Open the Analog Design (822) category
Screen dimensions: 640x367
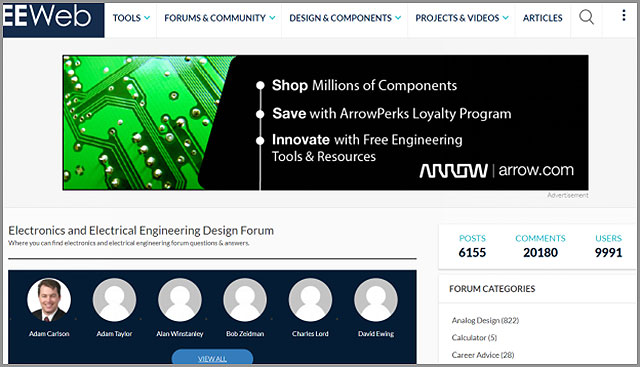485,320
